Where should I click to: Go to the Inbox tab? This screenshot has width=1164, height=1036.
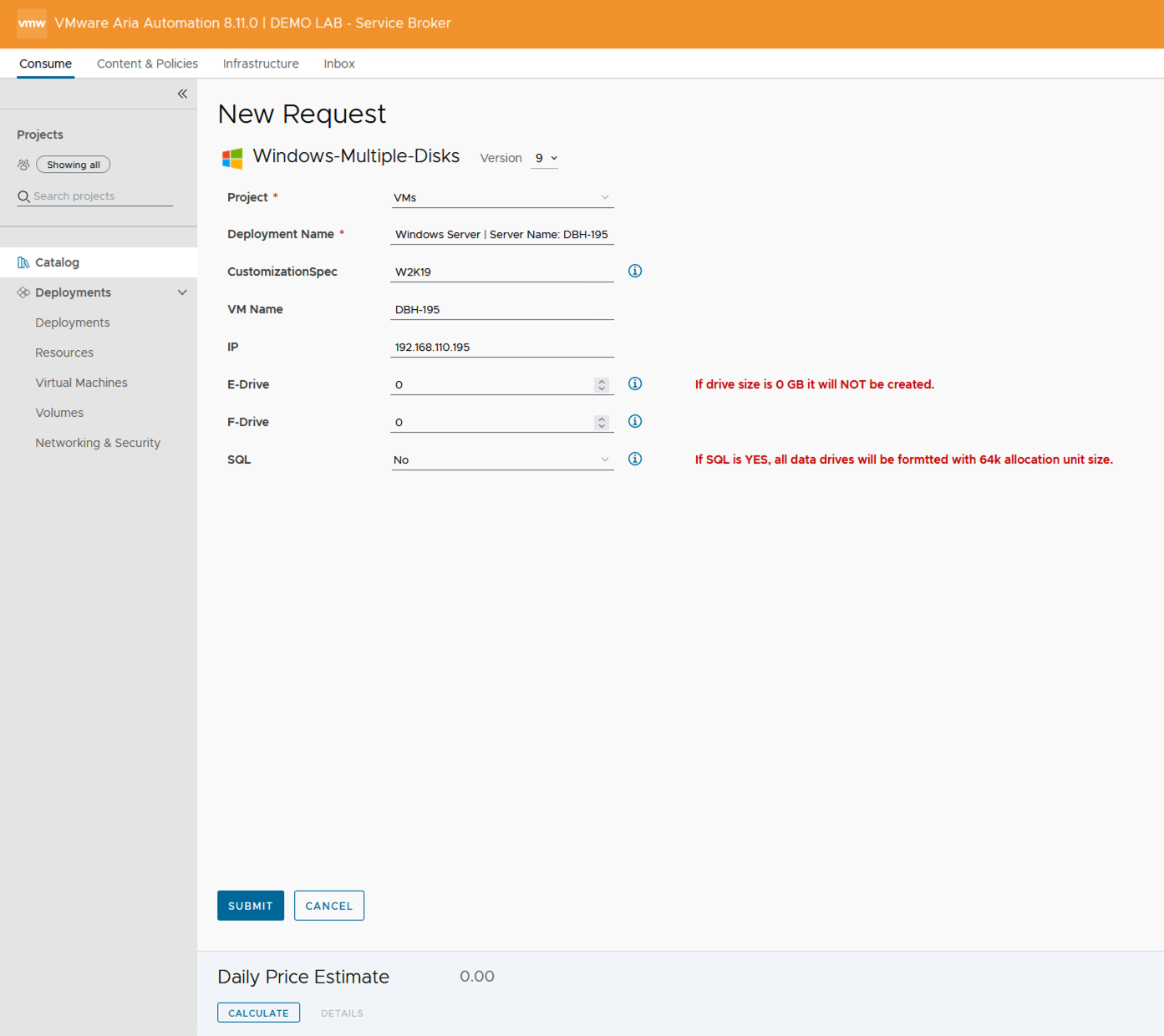339,63
